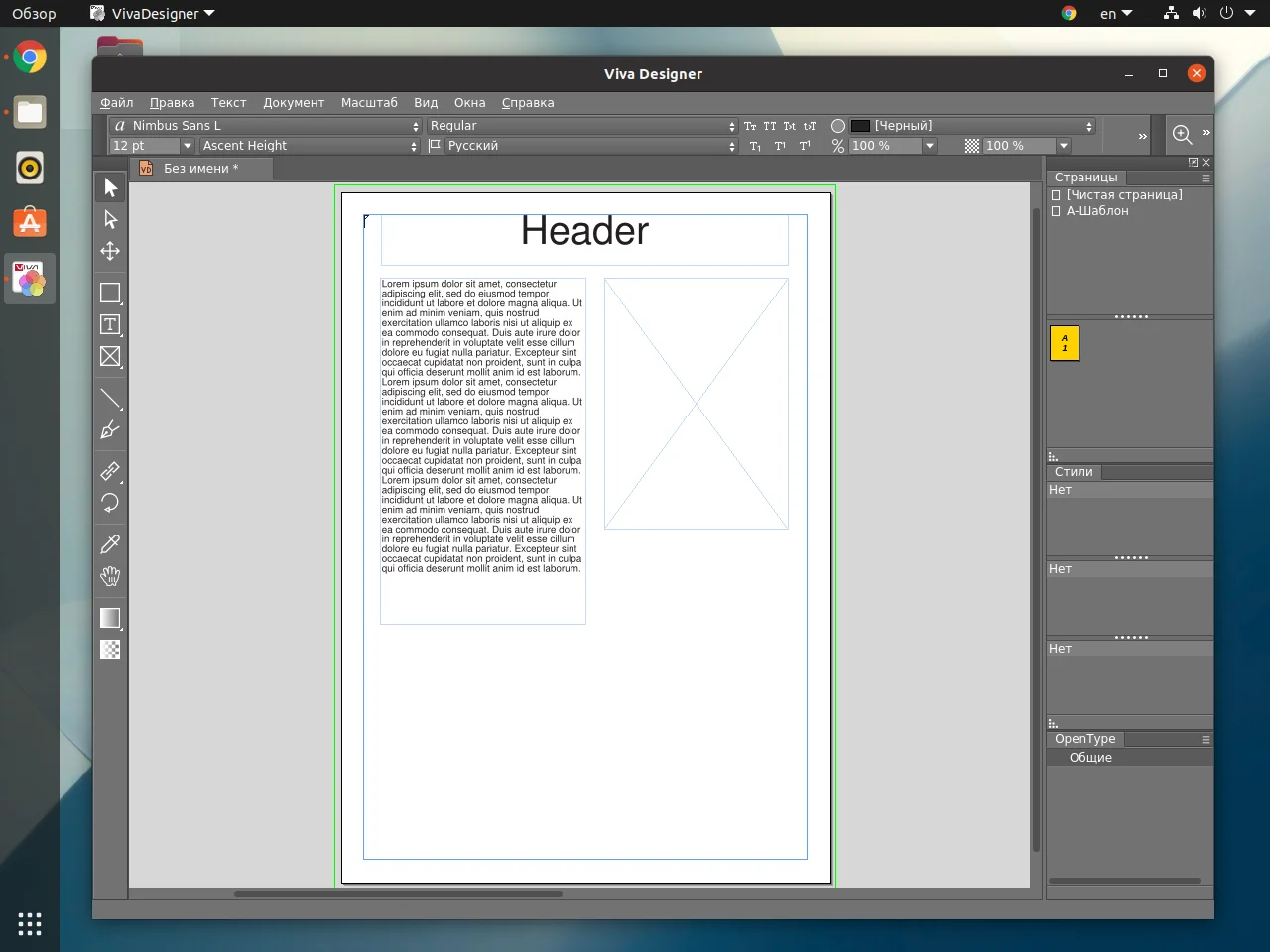Toggle the color fill circle button
Viewport: 1270px width, 952px height.
(x=838, y=126)
